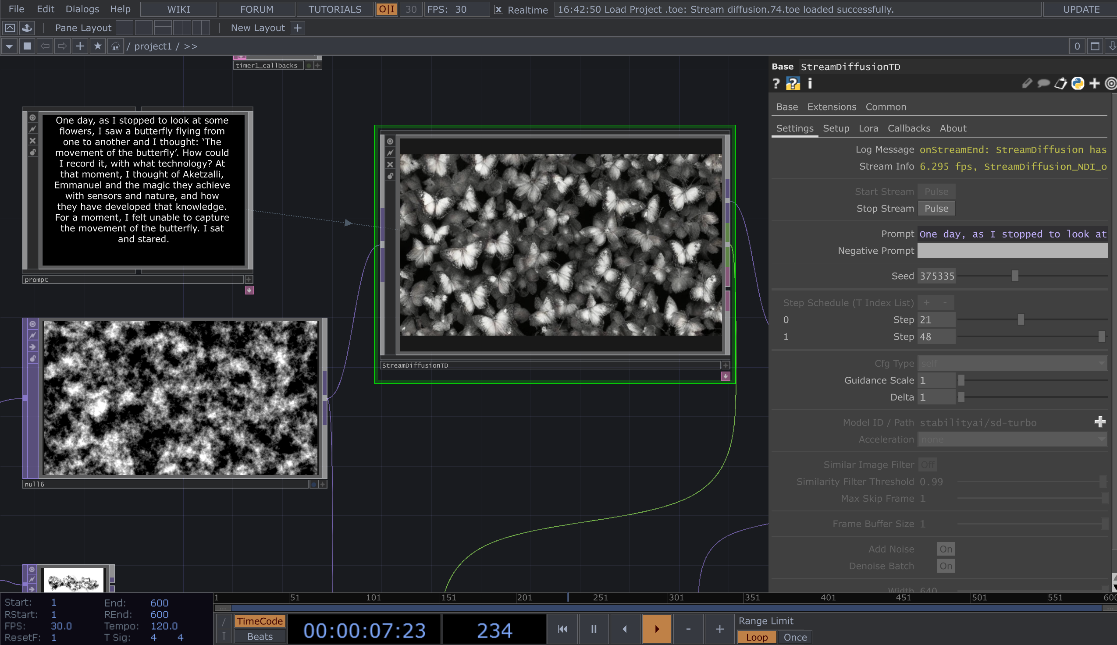Viewport: 1117px width, 645px height.
Task: Expand path with the >> chevrons
Action: click(x=190, y=46)
